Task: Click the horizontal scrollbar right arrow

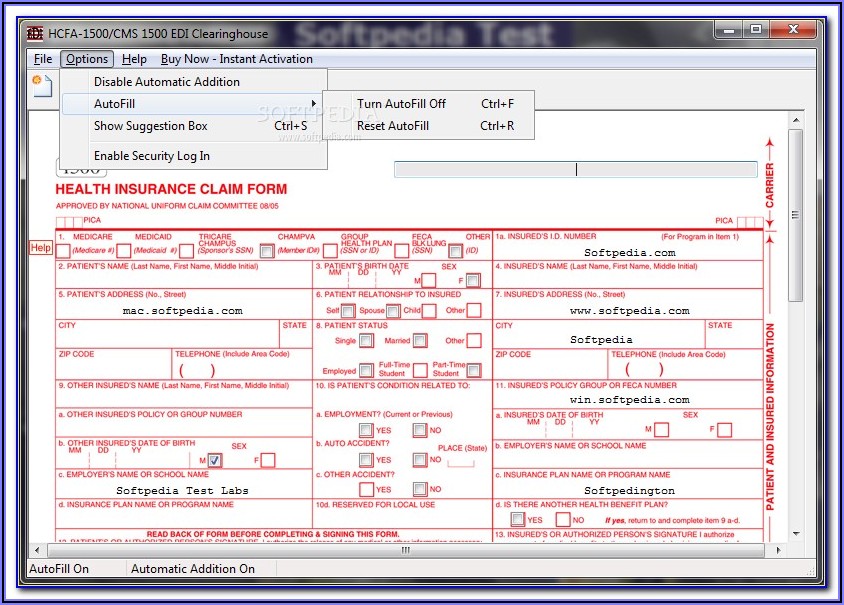Action: [x=777, y=550]
